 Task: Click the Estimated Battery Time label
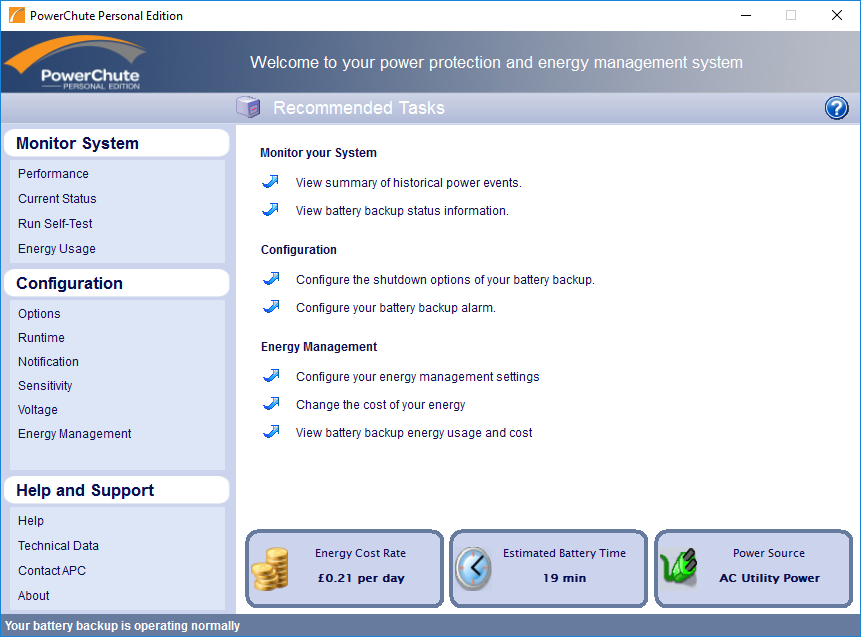(564, 553)
